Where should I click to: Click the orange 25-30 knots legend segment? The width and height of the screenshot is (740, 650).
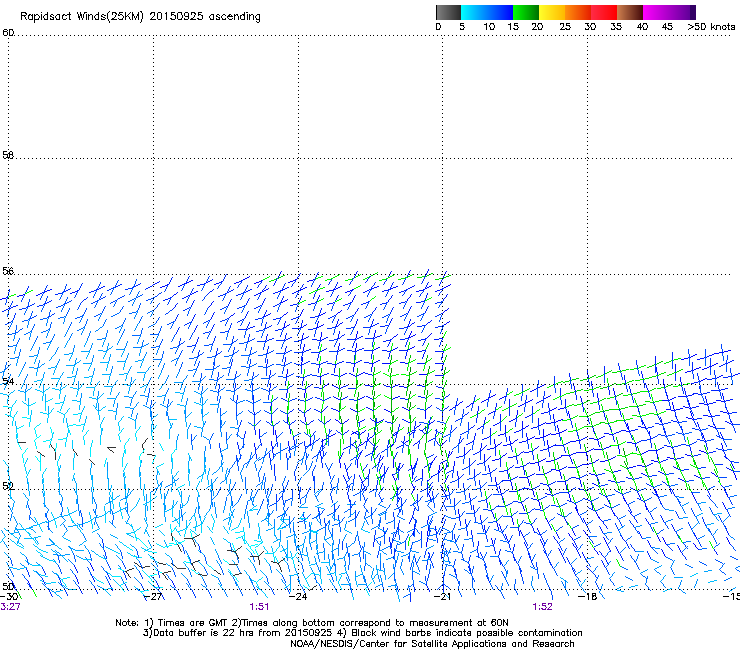point(578,12)
